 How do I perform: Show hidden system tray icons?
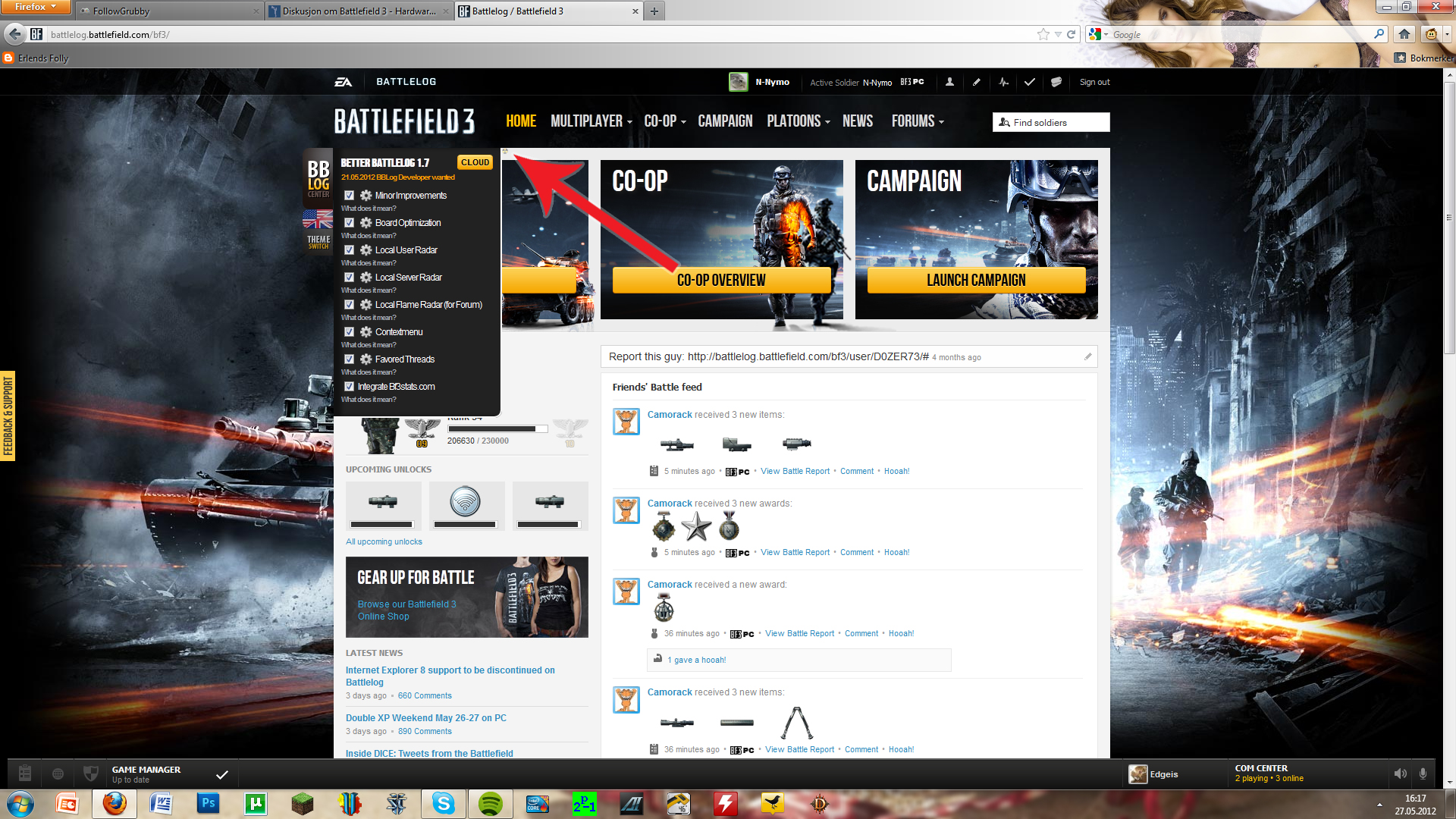tap(1379, 805)
